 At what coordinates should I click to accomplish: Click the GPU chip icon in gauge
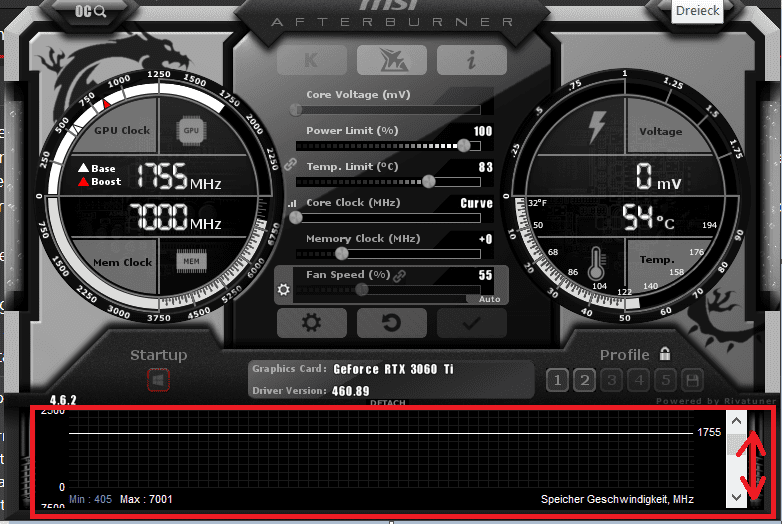pos(191,131)
